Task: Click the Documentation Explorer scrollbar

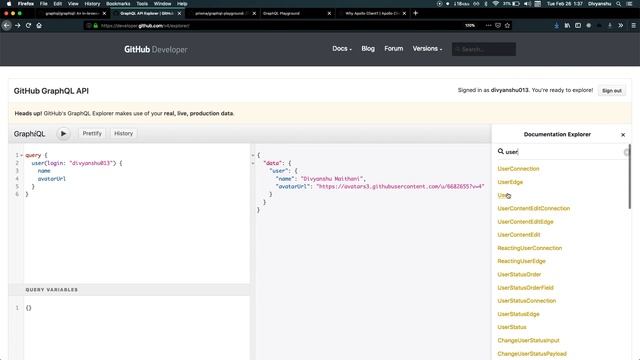Action: tap(629, 176)
